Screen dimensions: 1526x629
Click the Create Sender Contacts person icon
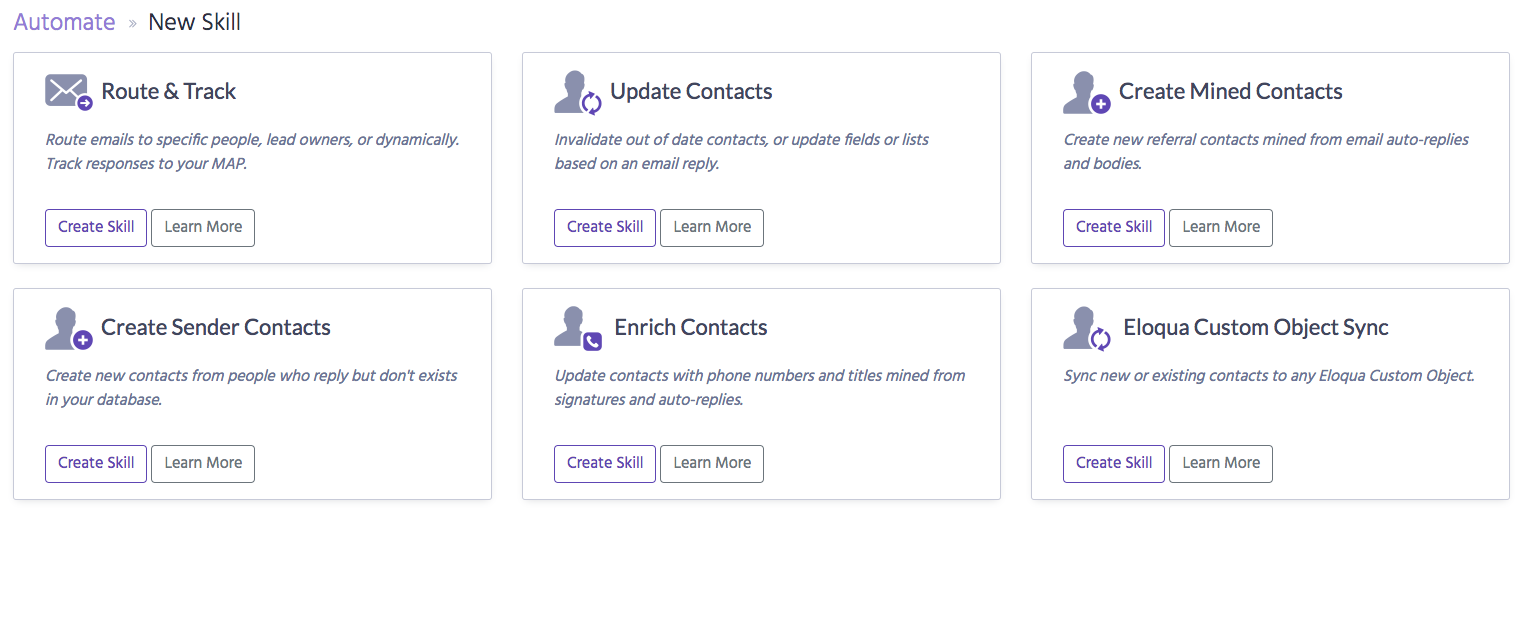pos(69,328)
